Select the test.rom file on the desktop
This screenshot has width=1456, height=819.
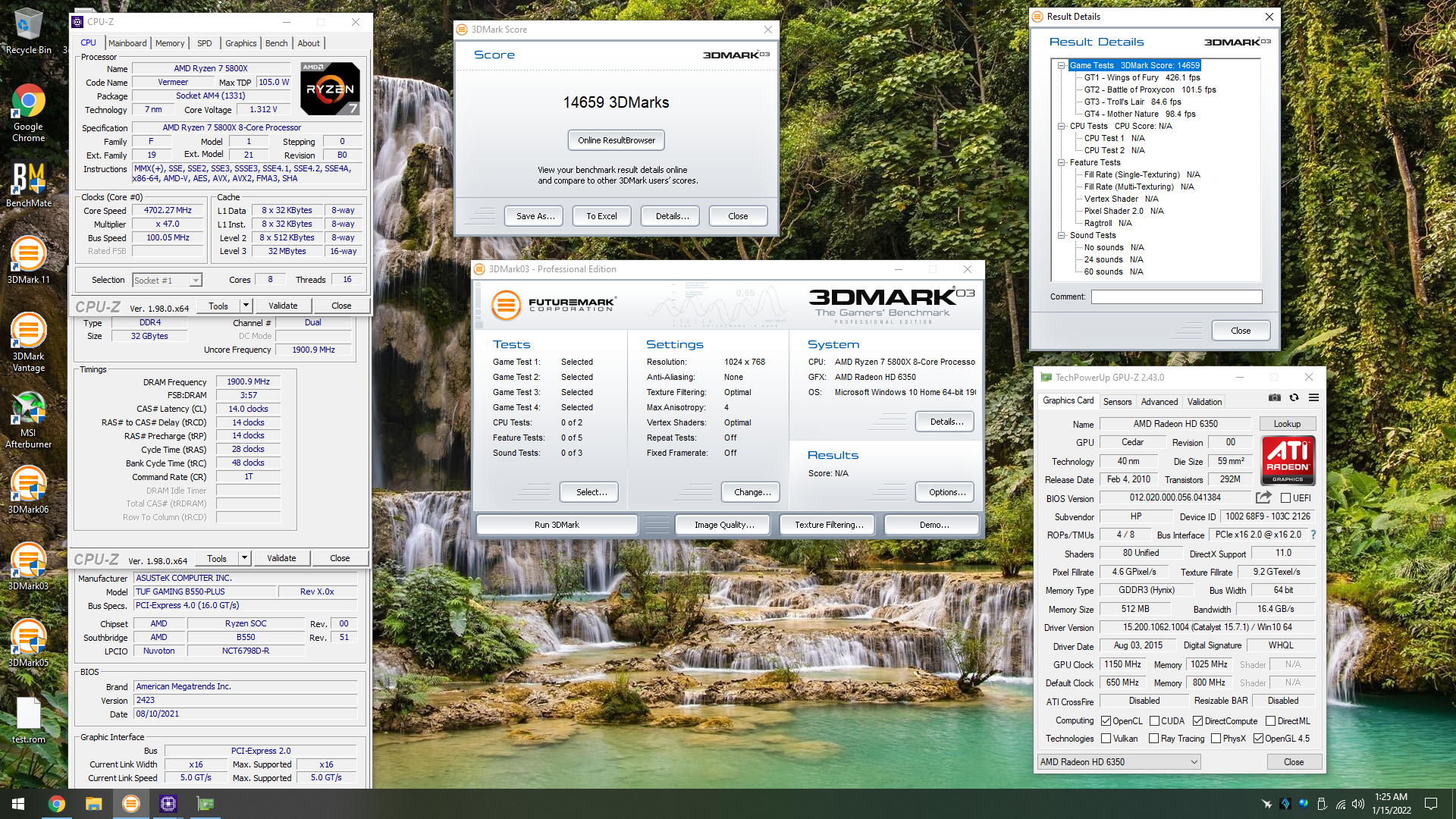pos(28,721)
